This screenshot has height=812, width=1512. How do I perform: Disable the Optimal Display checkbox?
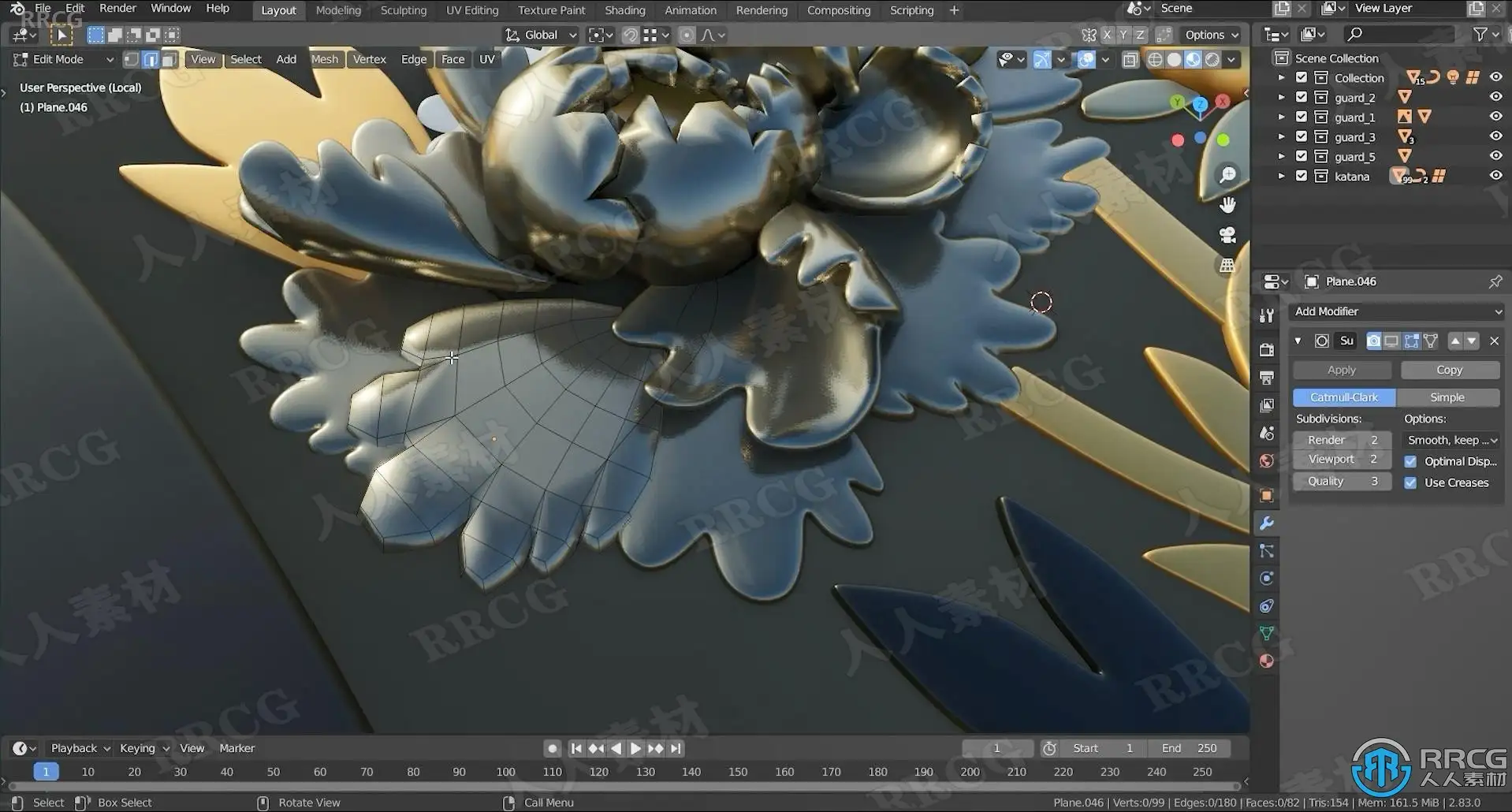(1410, 461)
